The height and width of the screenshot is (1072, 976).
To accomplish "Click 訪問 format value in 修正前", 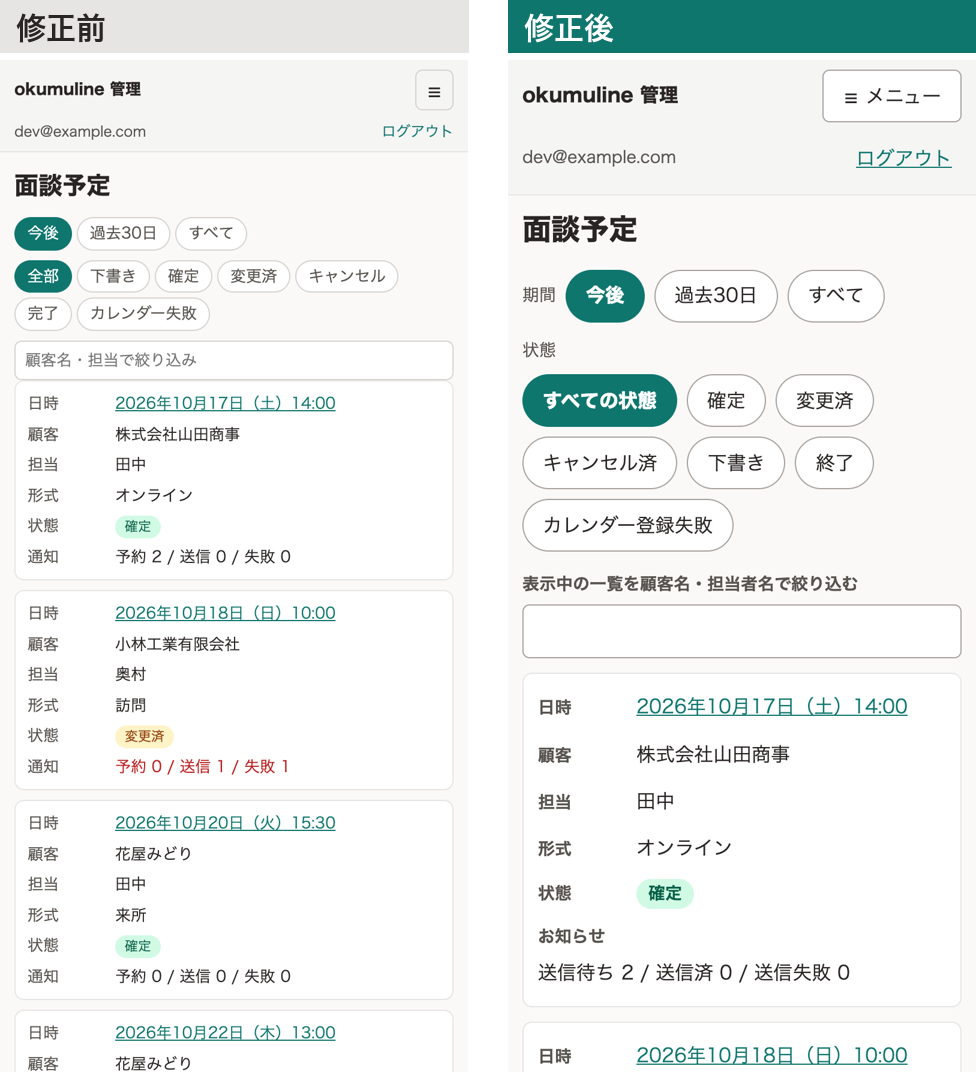I will (x=131, y=705).
